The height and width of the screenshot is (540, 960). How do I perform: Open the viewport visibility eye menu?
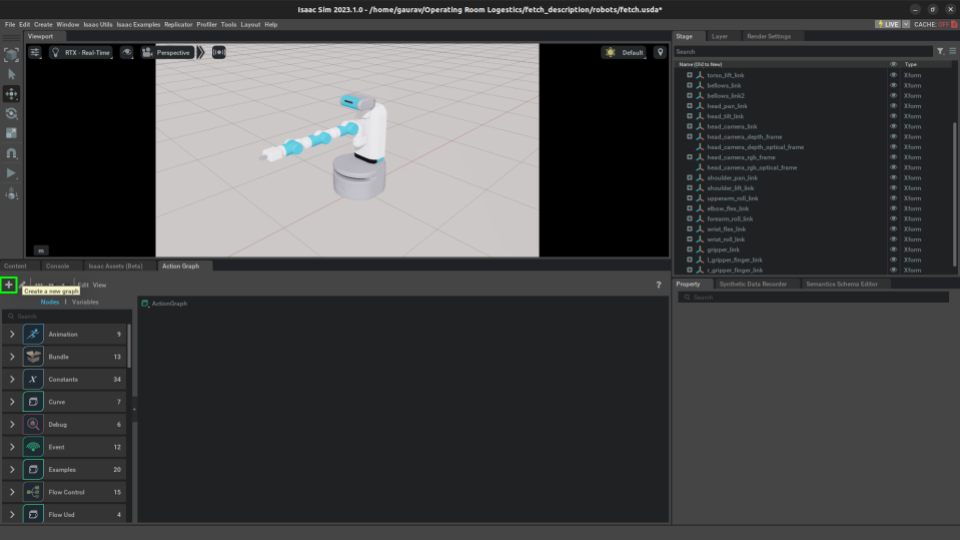coord(127,53)
